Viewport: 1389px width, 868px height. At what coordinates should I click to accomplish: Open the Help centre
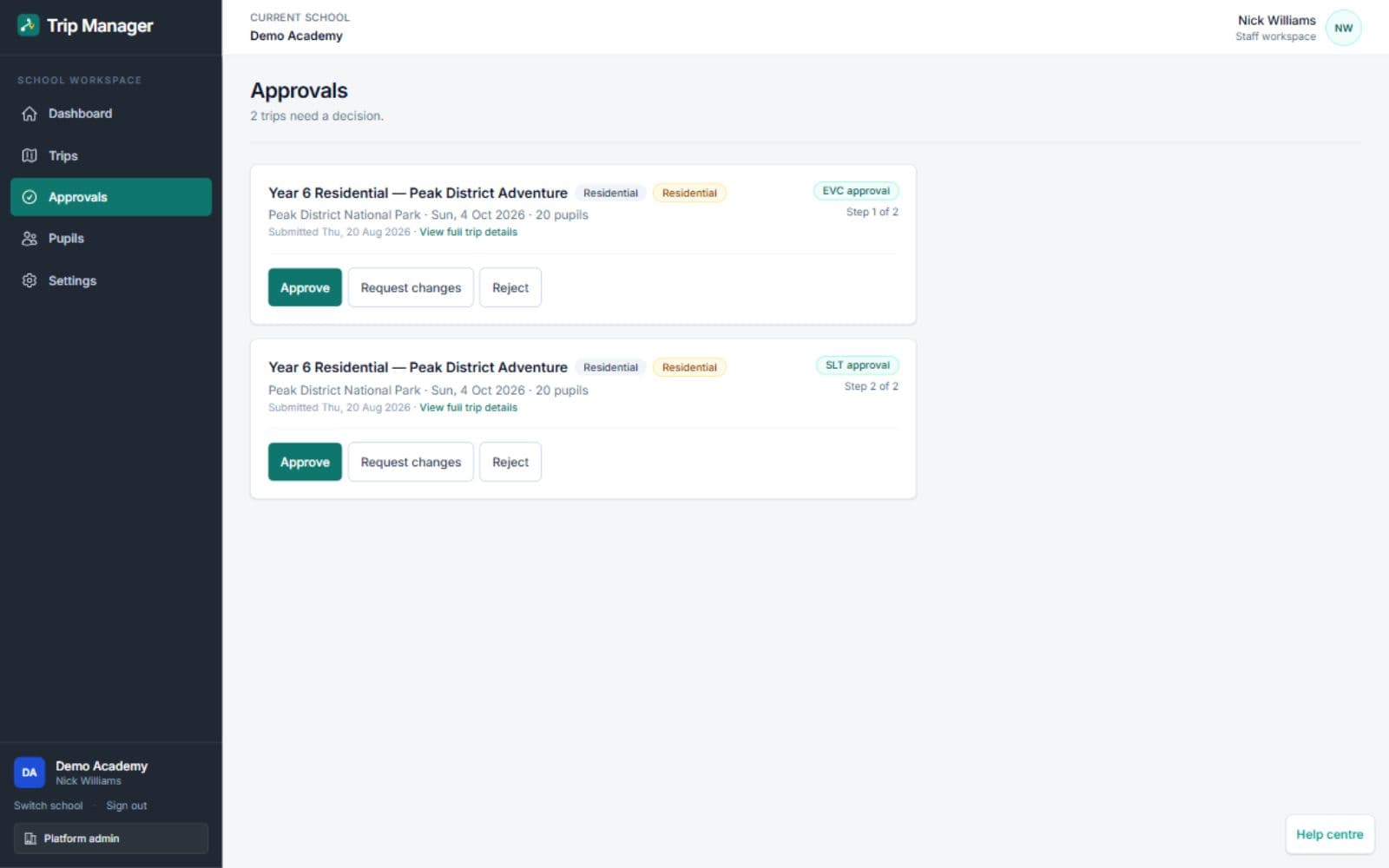pos(1329,834)
